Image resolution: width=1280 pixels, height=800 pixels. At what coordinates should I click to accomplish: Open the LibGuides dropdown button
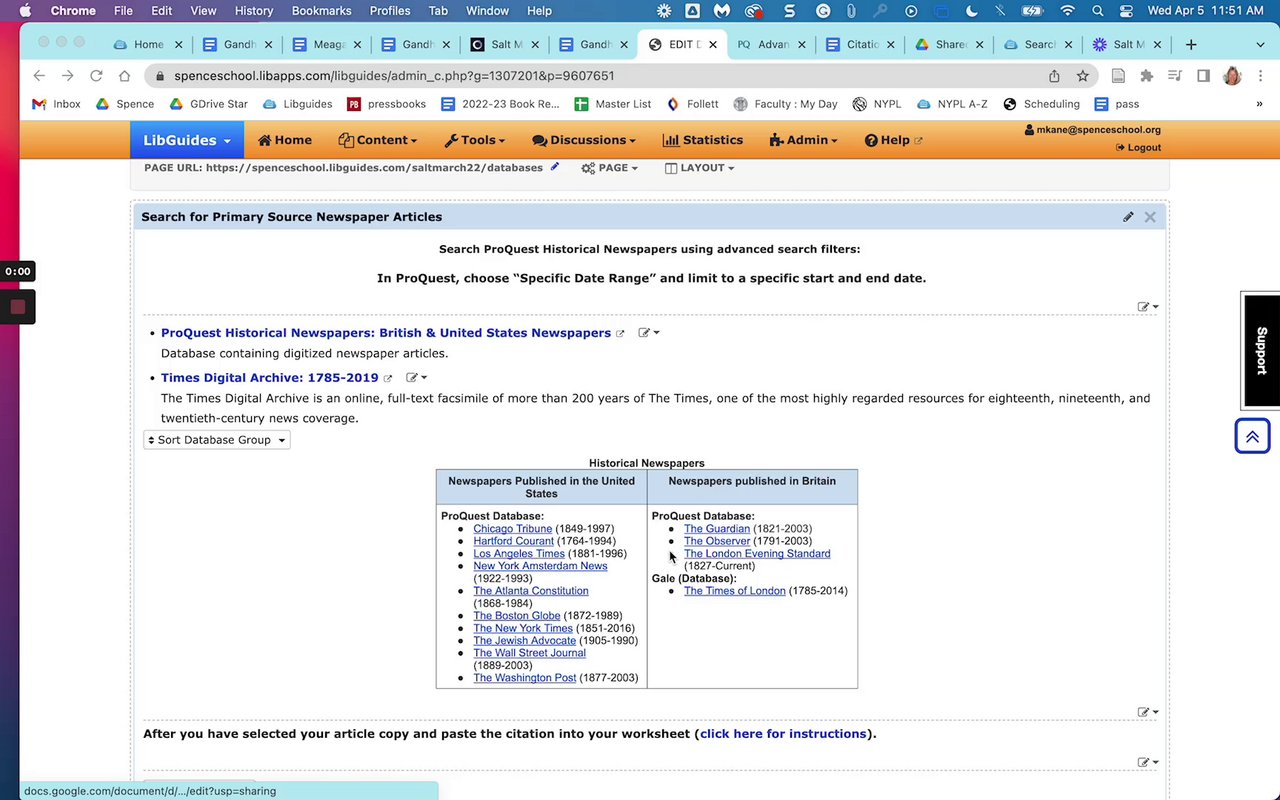(x=186, y=140)
